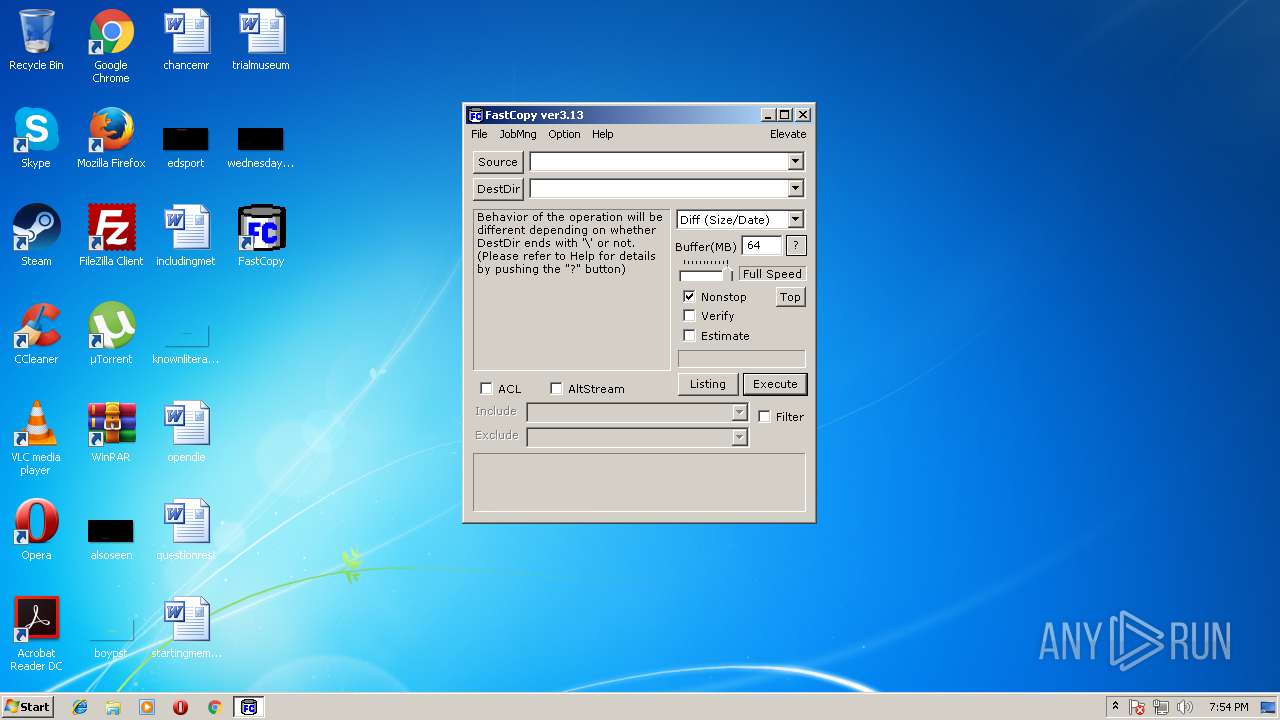This screenshot has height=720, width=1280.
Task: Open the Steam desktop shortcut
Action: 36,236
